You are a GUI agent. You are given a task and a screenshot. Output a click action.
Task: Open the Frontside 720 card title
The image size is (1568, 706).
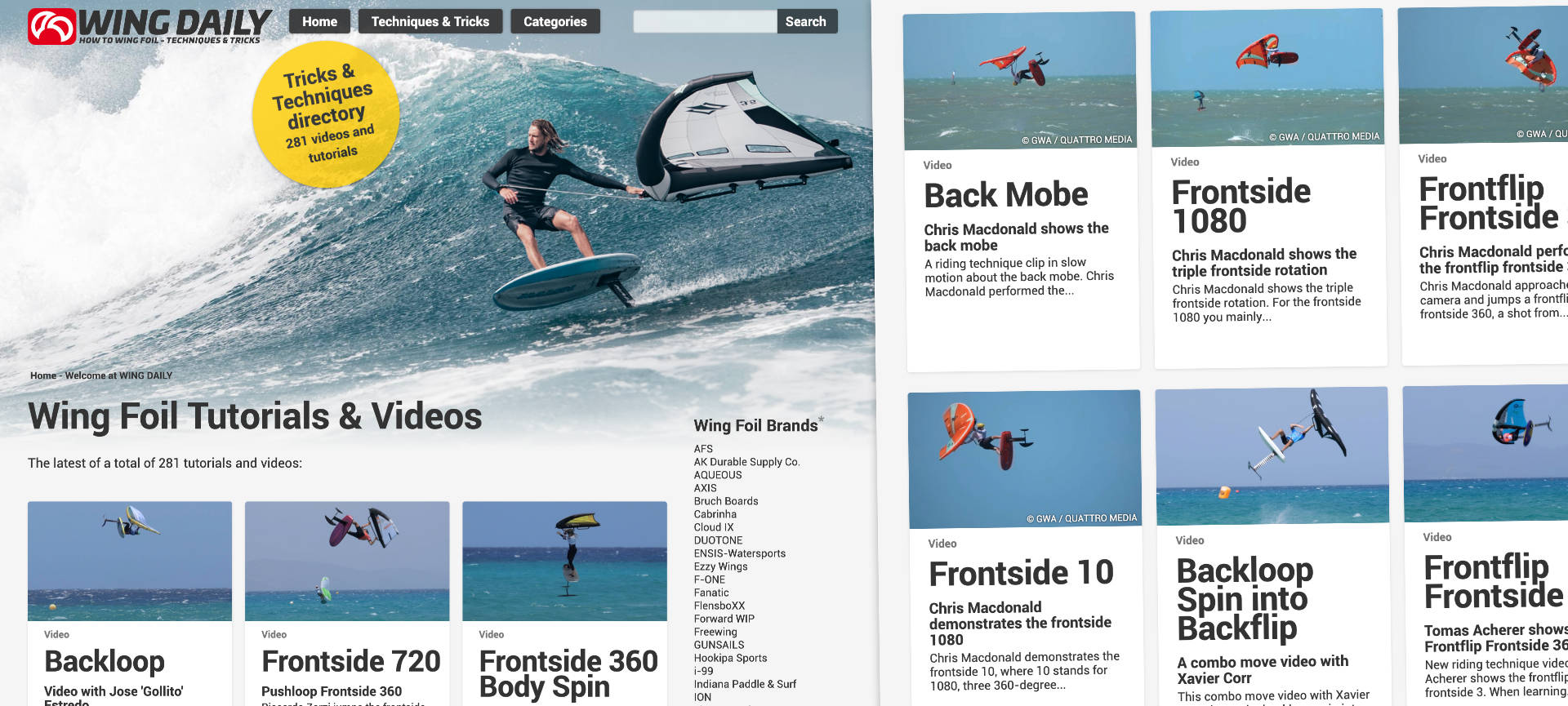351,660
